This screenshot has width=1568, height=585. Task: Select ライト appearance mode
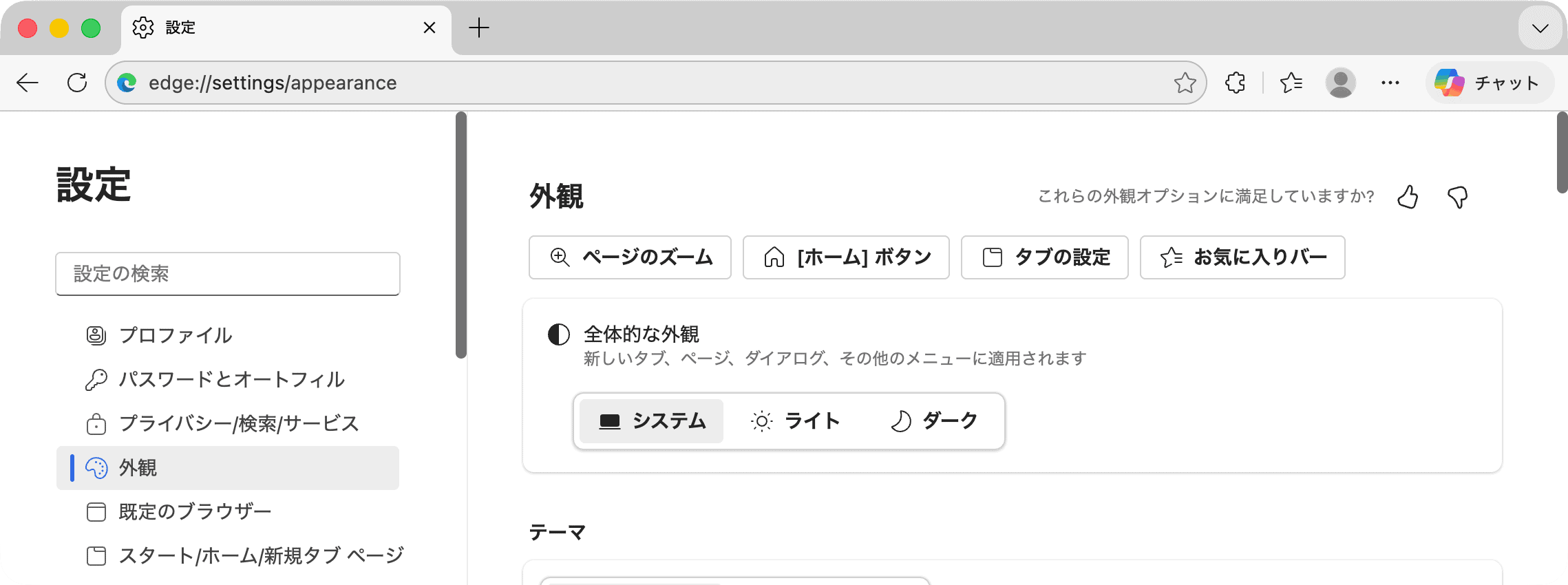point(797,421)
